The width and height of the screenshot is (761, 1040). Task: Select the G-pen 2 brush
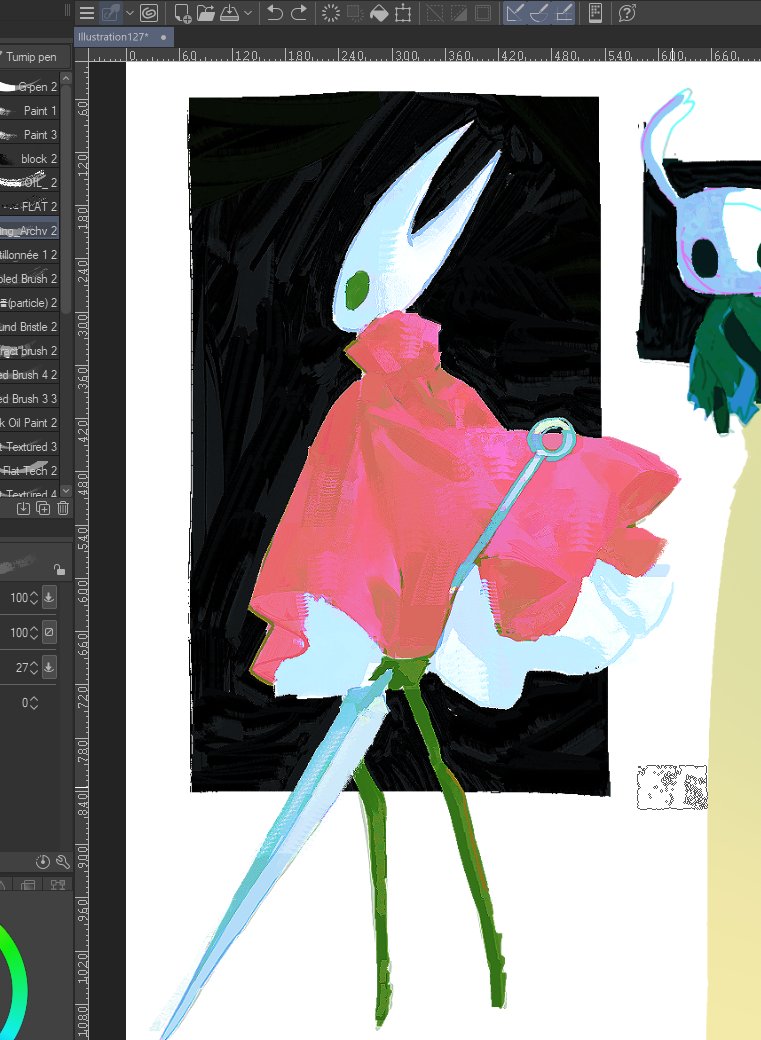(x=29, y=86)
